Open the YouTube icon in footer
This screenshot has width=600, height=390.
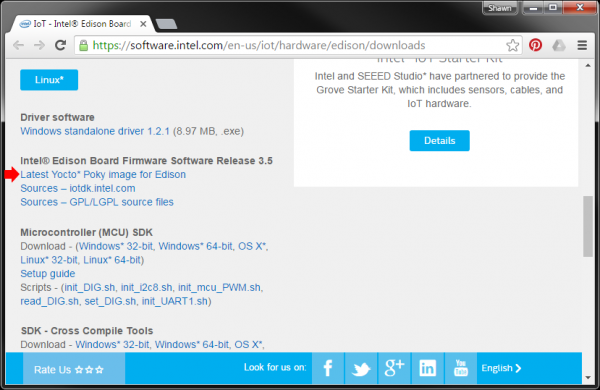(x=461, y=368)
